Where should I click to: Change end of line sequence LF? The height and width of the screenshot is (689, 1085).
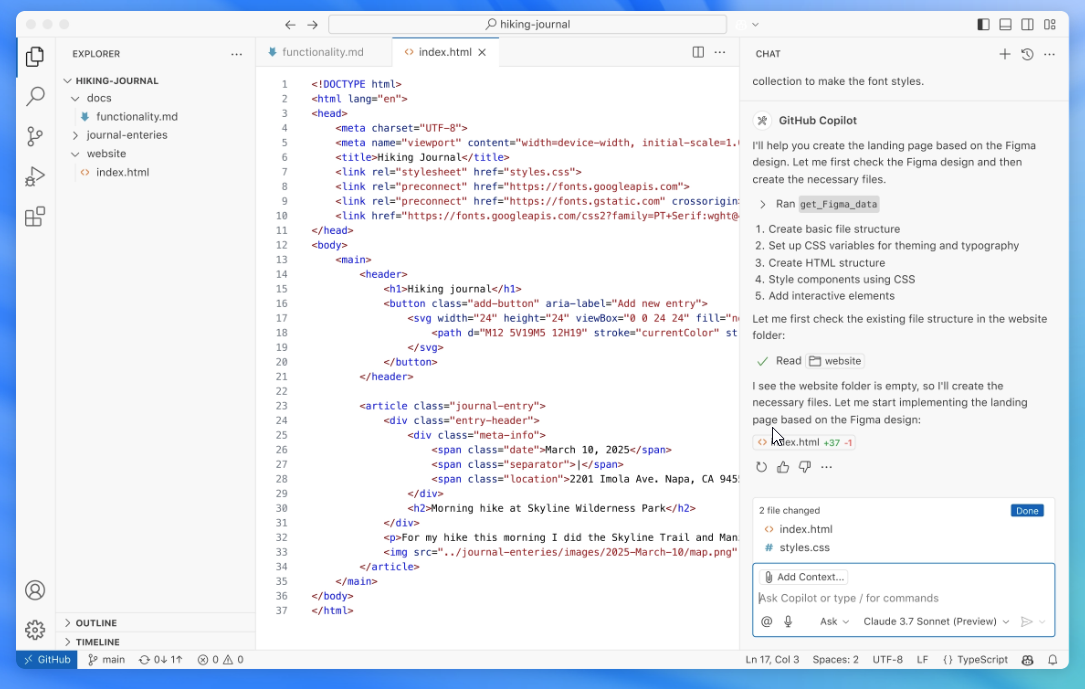tap(922, 660)
